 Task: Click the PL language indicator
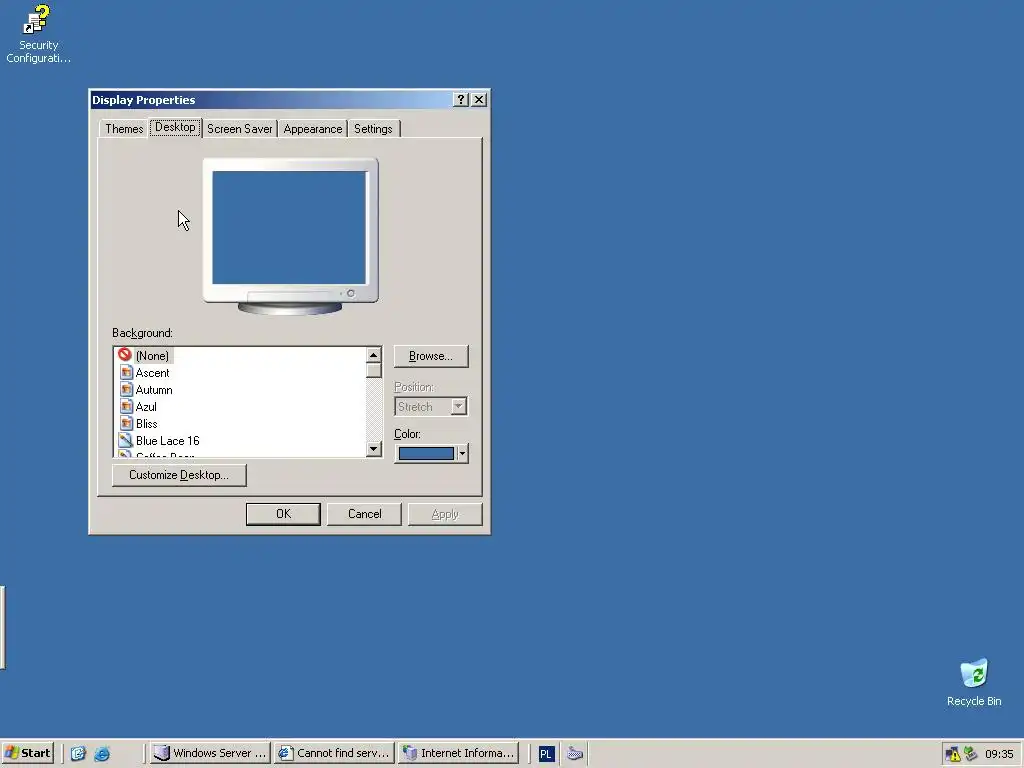tap(546, 754)
